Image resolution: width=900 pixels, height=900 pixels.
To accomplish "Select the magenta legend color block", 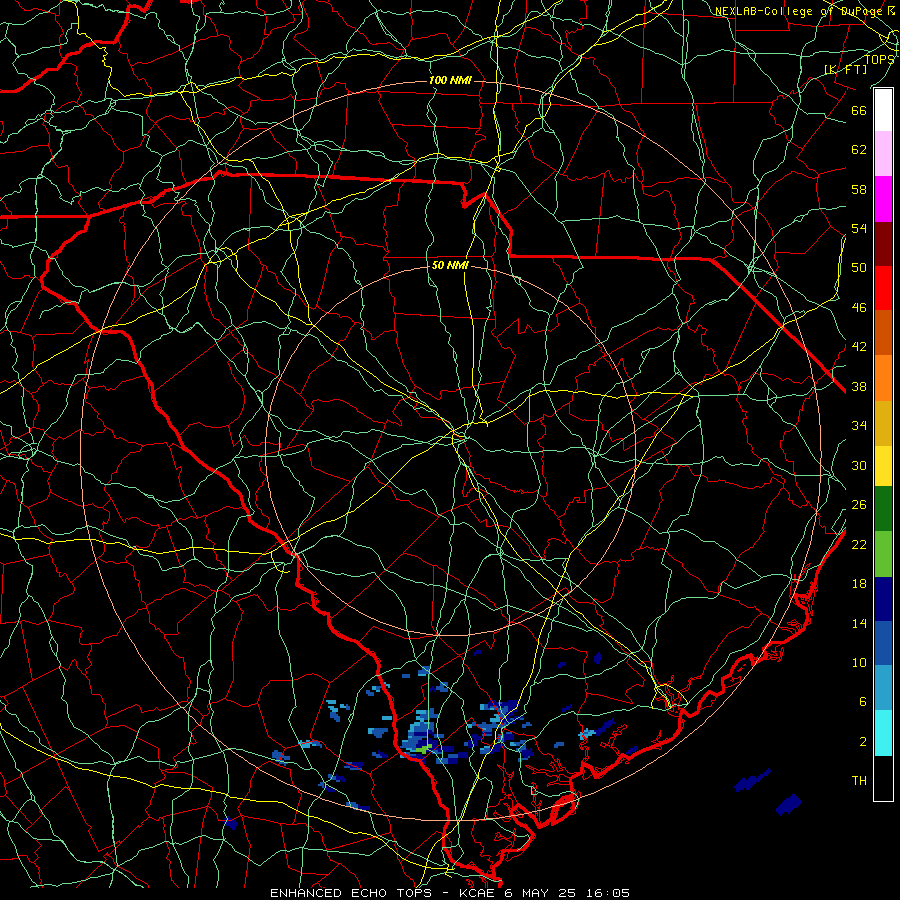I will pyautogui.click(x=883, y=199).
